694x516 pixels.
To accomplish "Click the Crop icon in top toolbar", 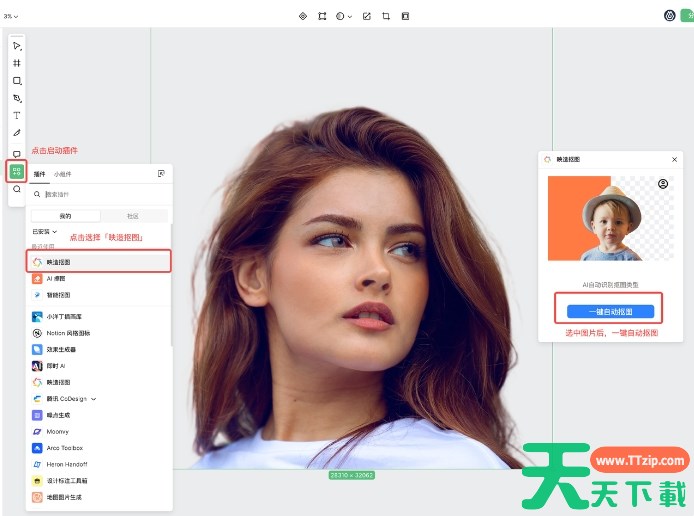I will pos(385,16).
